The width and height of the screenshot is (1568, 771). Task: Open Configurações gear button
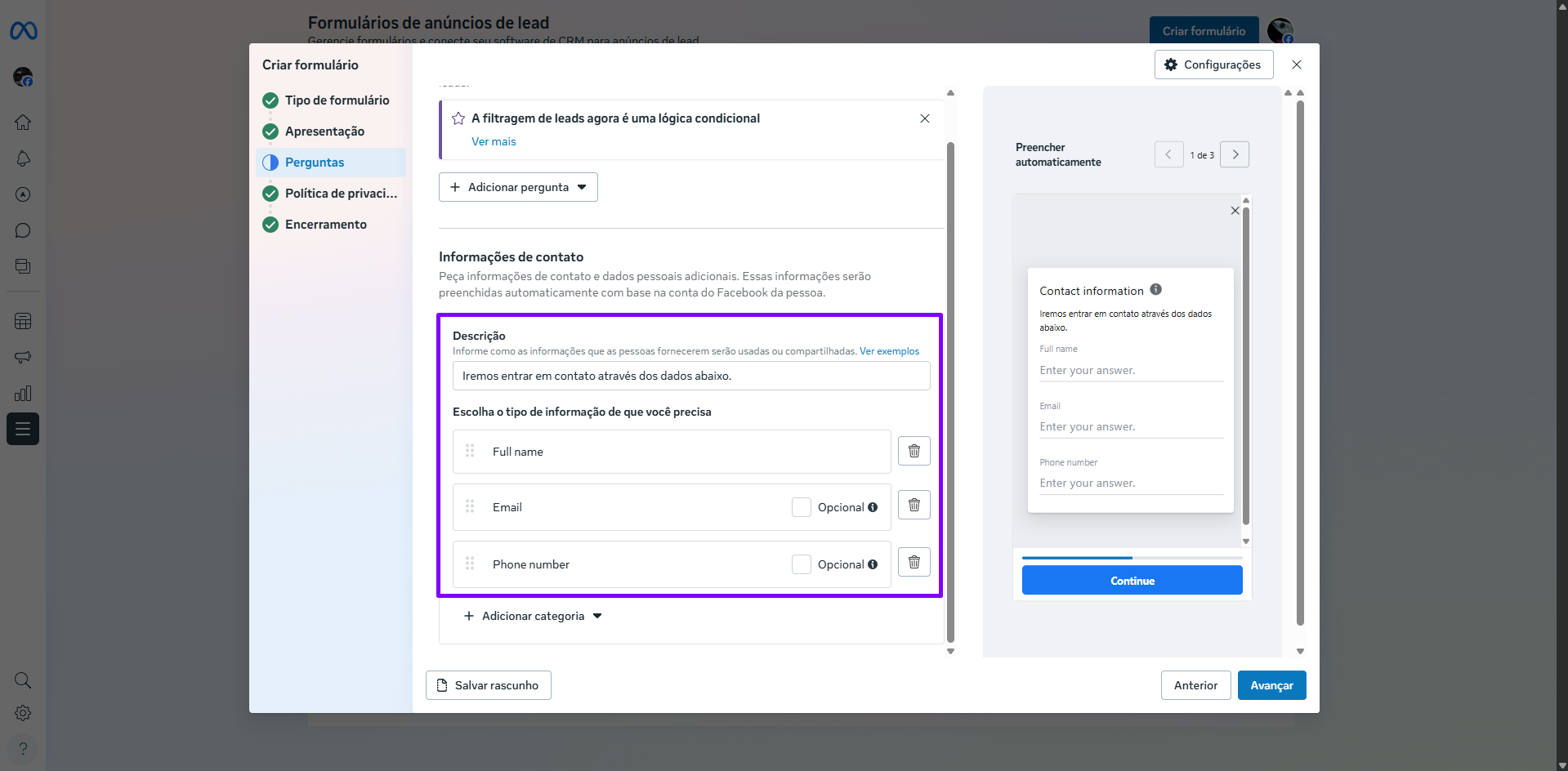tap(1213, 65)
